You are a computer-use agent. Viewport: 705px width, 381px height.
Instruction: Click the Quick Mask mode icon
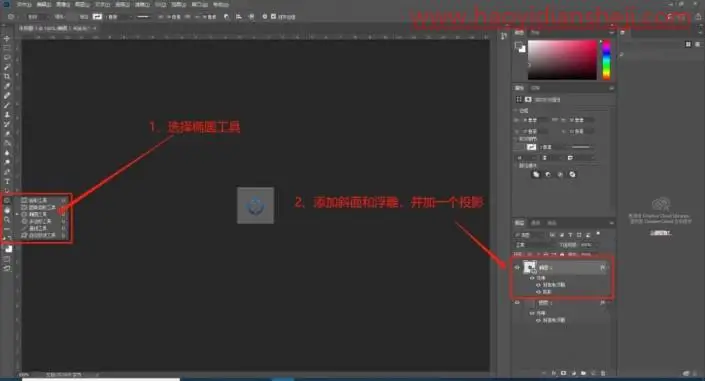[7, 259]
